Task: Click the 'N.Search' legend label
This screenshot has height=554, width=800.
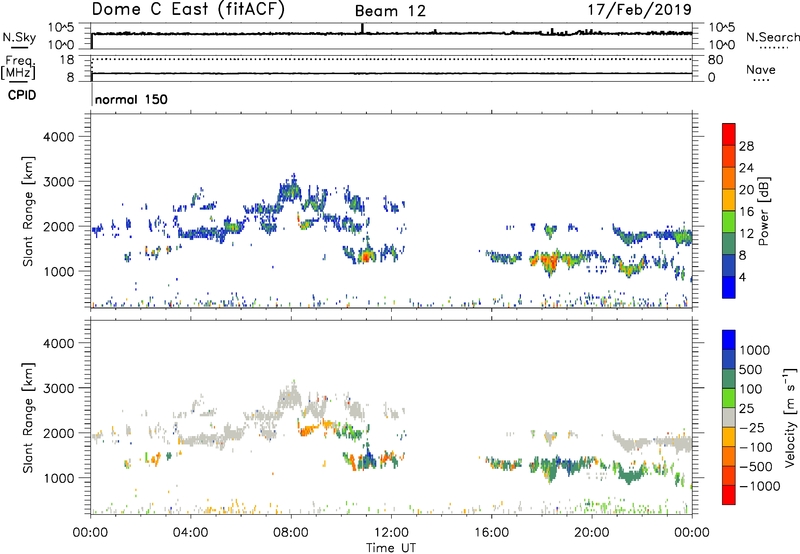Action: [772, 37]
